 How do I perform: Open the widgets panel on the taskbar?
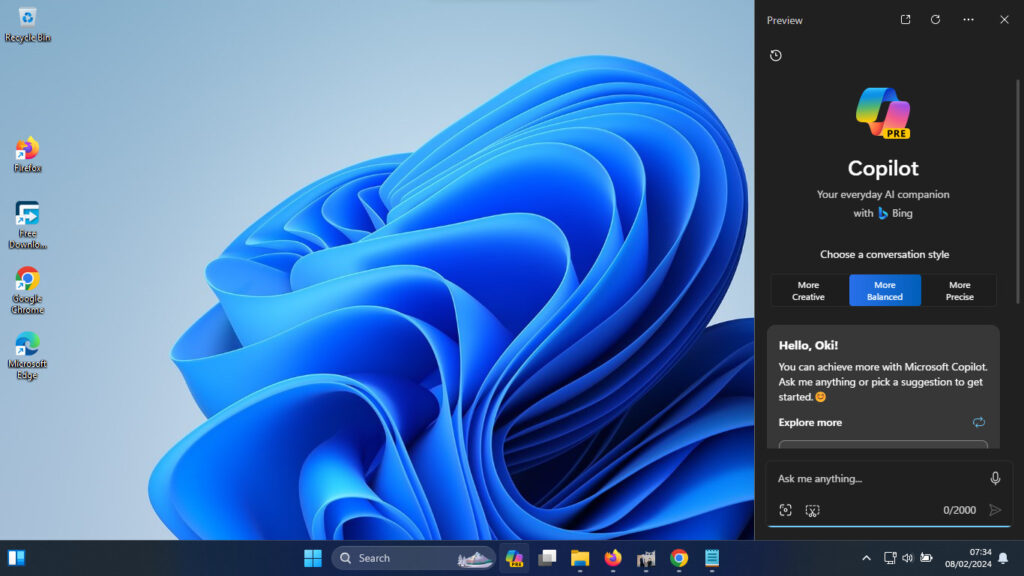16,558
